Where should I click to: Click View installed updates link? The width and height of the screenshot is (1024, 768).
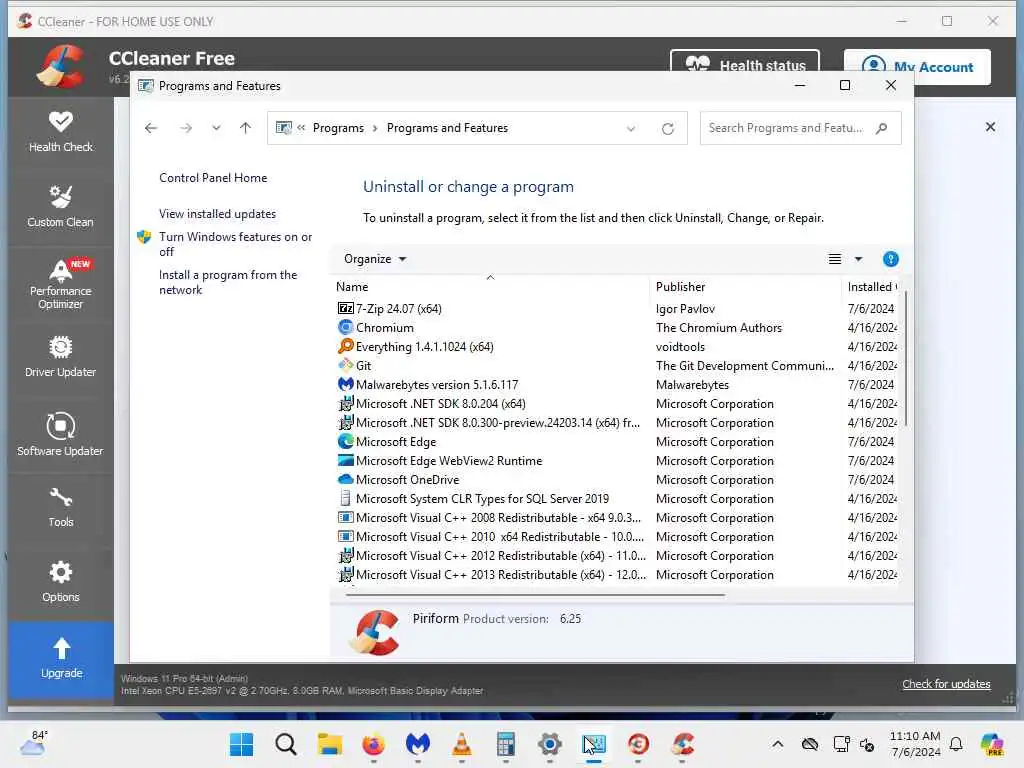217,214
